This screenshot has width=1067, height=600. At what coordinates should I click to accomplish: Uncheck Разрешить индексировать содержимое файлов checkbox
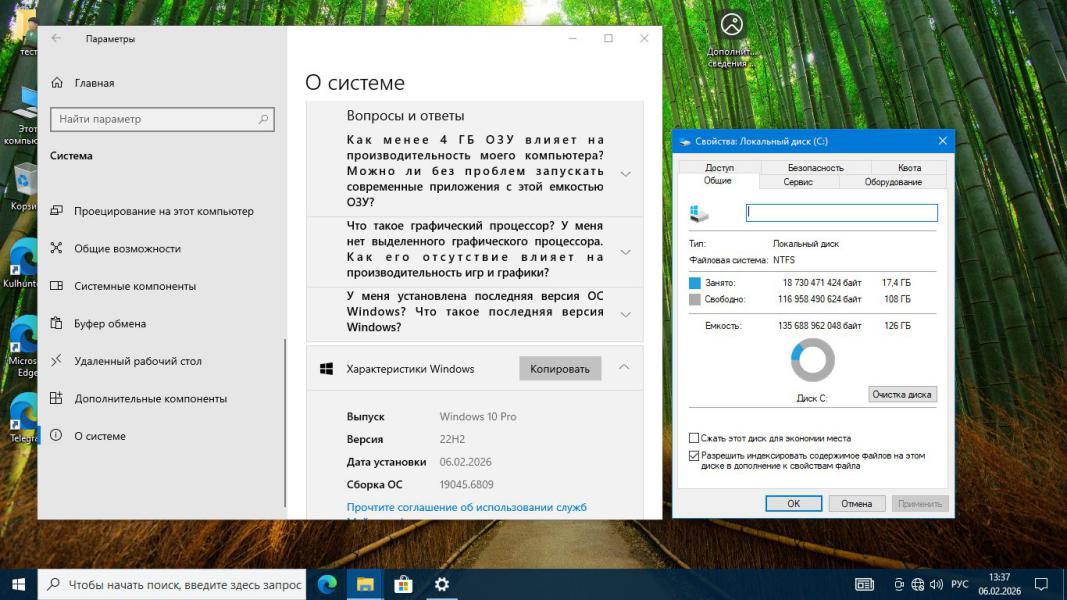click(x=694, y=455)
